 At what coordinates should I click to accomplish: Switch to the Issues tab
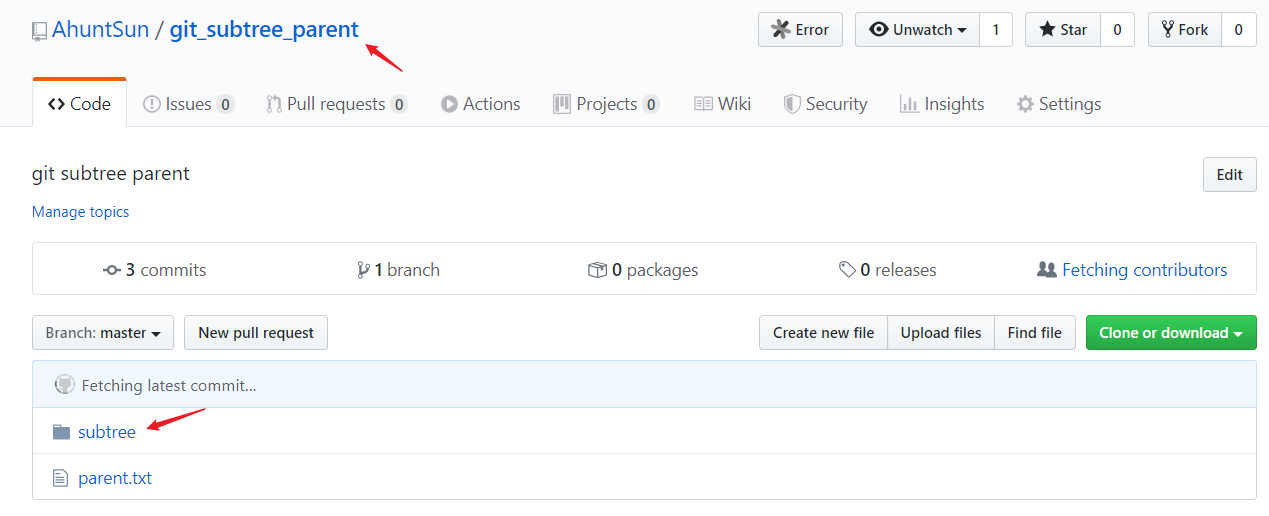tap(188, 104)
